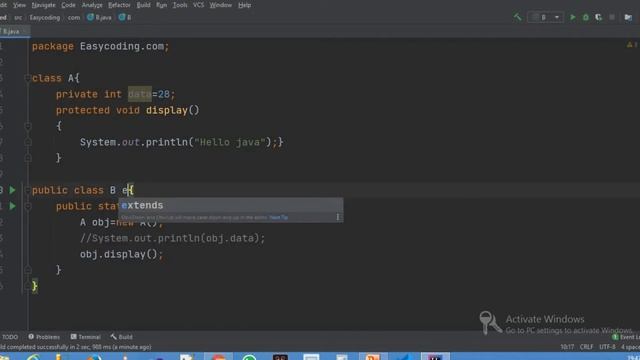The height and width of the screenshot is (360, 640).
Task: Start debugging with the green bug icon
Action: coord(586,17)
